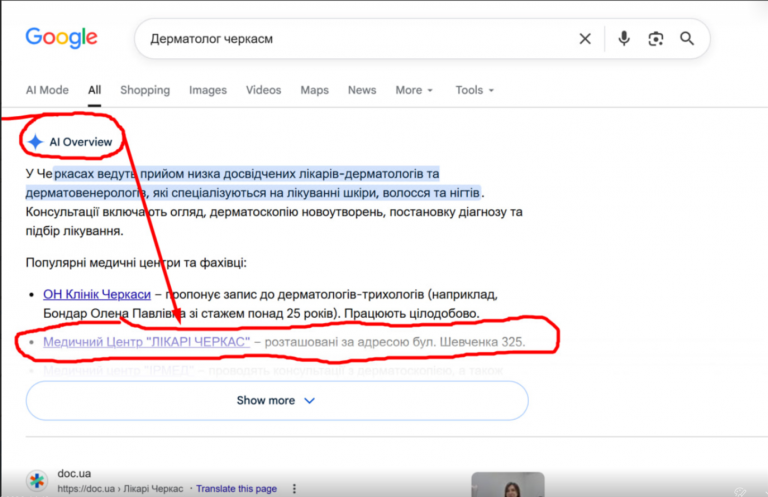Submit search with magnifier icon
The width and height of the screenshot is (768, 497).
[687, 38]
